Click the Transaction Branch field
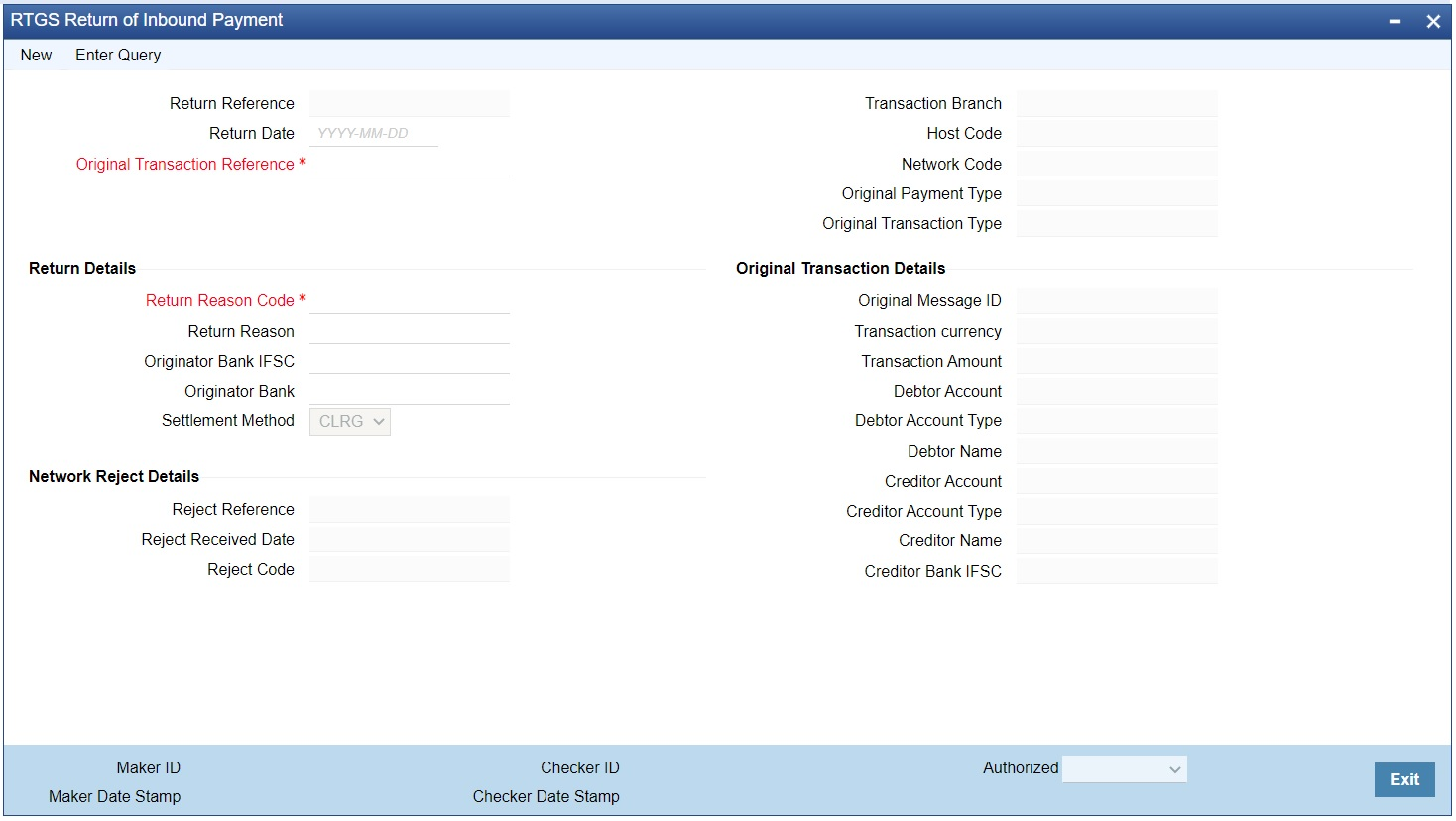1456x821 pixels. (1117, 104)
